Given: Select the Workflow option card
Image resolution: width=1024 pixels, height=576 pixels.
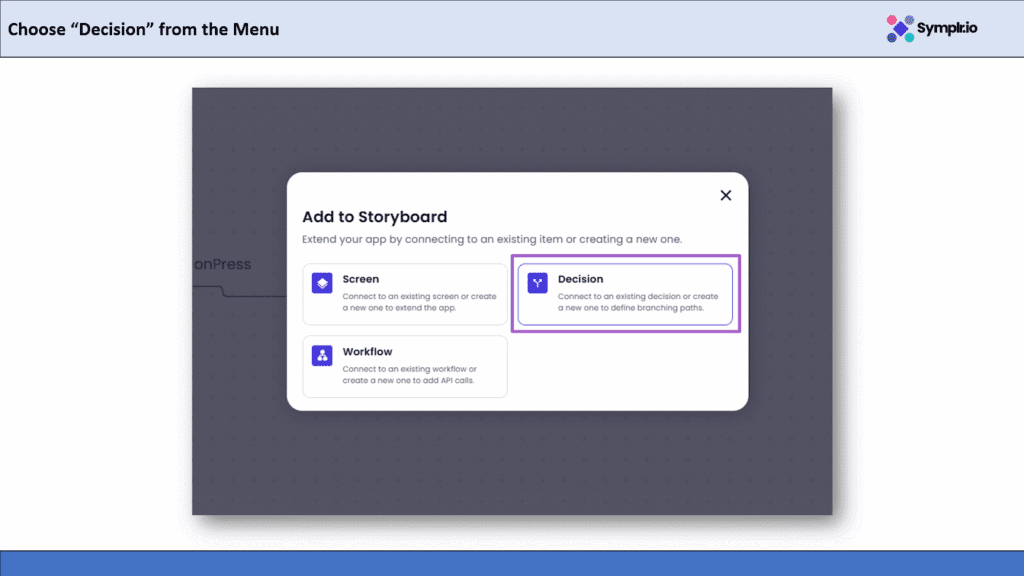Looking at the screenshot, I should 405,366.
